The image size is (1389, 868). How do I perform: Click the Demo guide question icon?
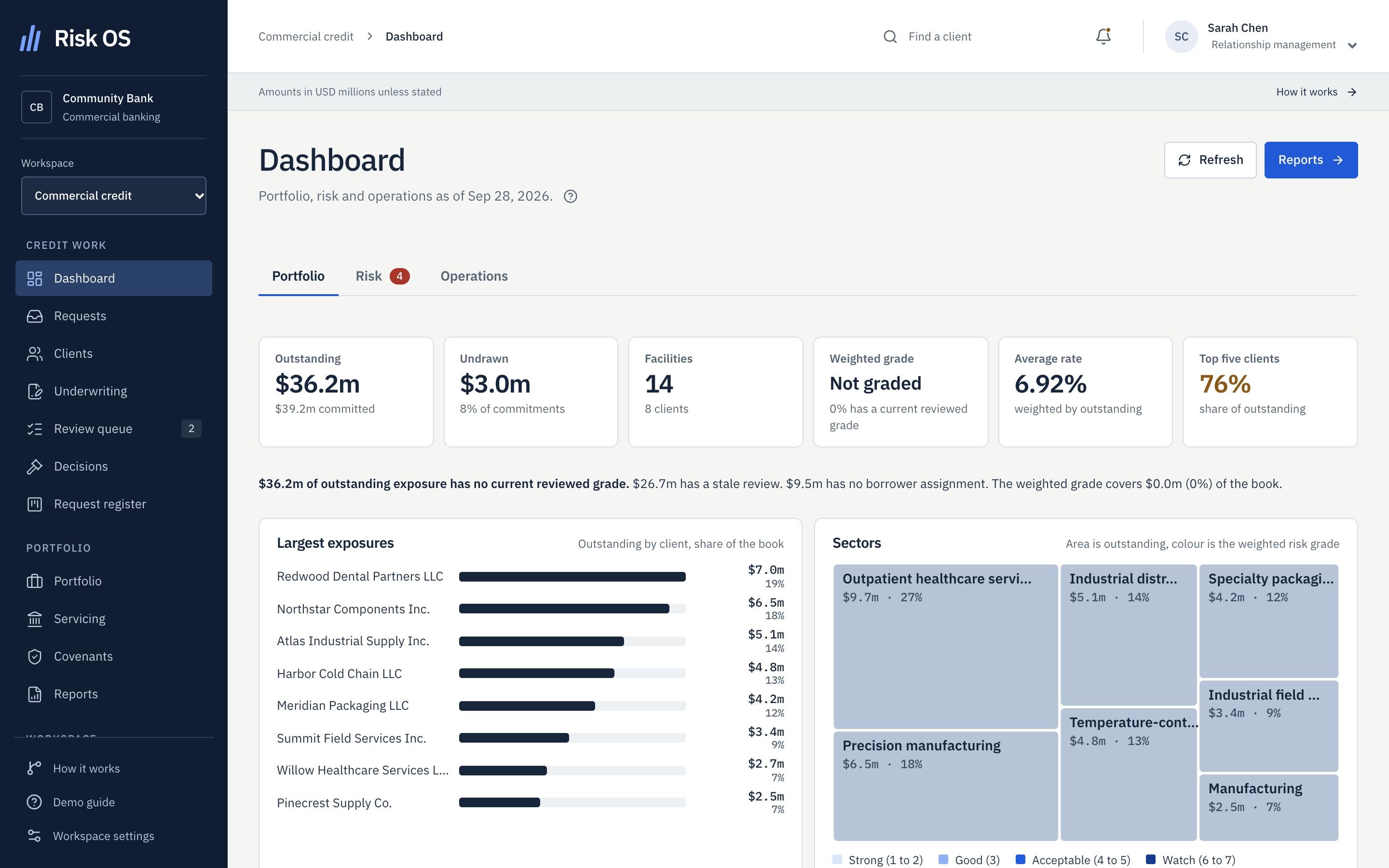click(x=34, y=802)
